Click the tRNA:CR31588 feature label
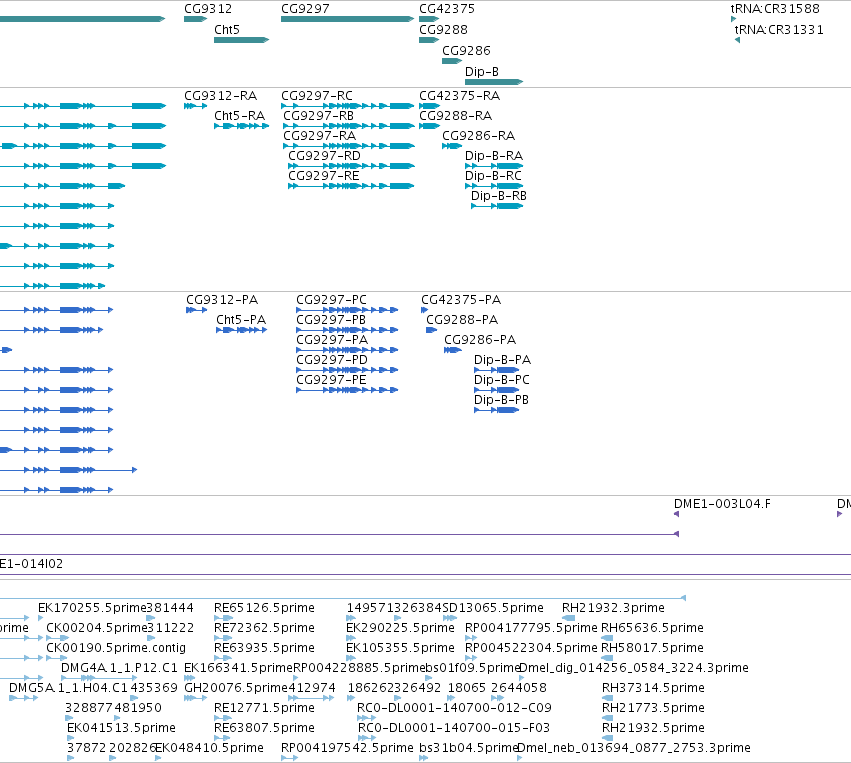The width and height of the screenshot is (851, 763). (x=775, y=9)
